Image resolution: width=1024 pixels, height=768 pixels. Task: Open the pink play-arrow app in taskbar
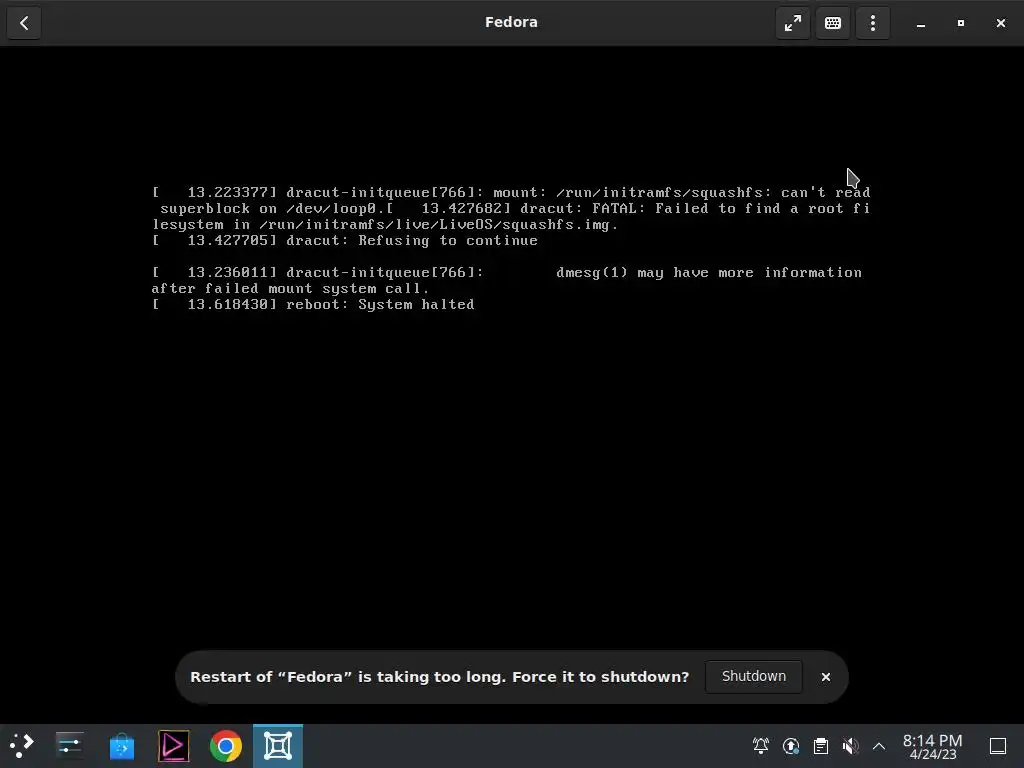[174, 745]
